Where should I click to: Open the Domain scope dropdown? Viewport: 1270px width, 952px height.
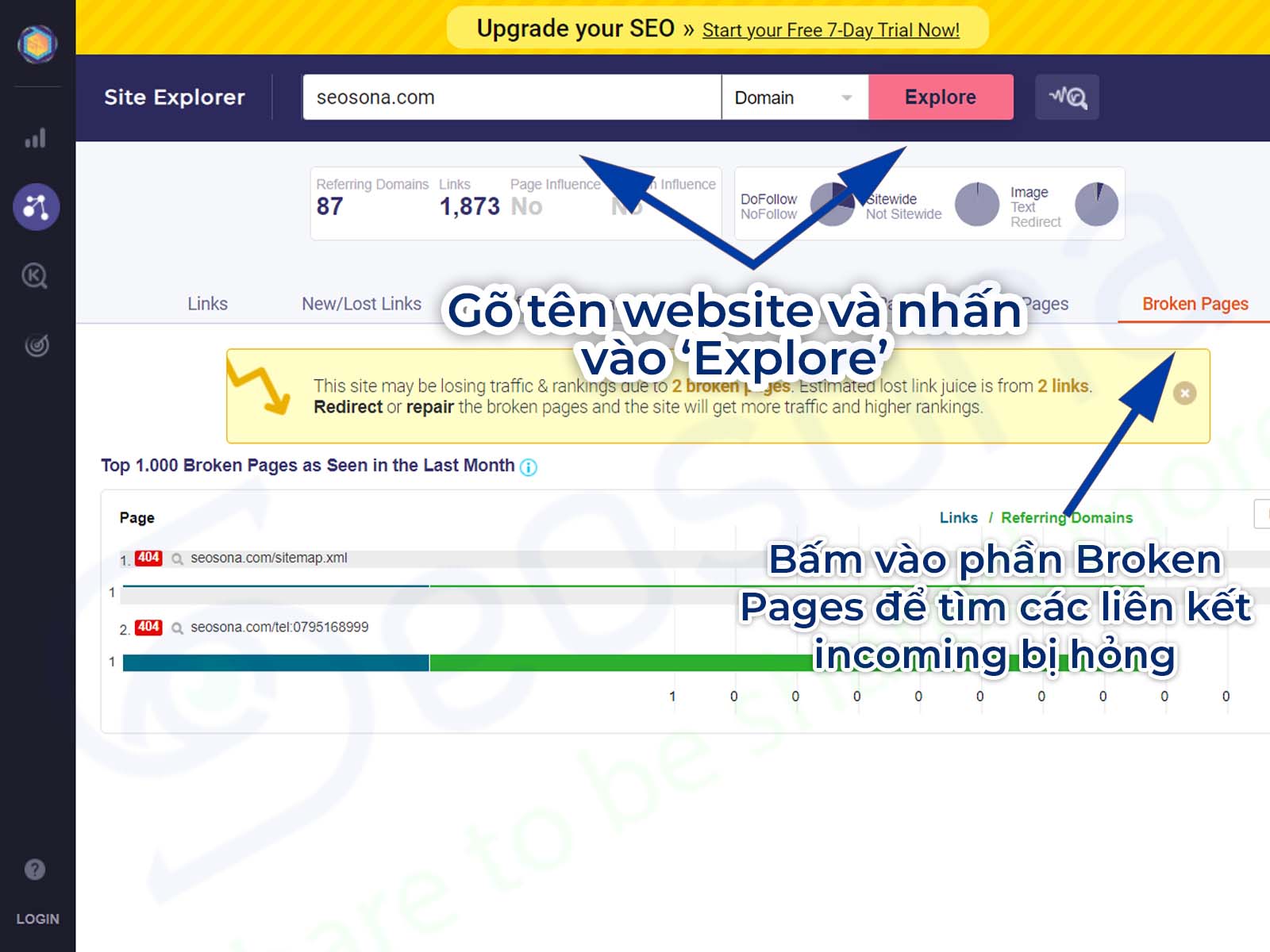tap(795, 97)
